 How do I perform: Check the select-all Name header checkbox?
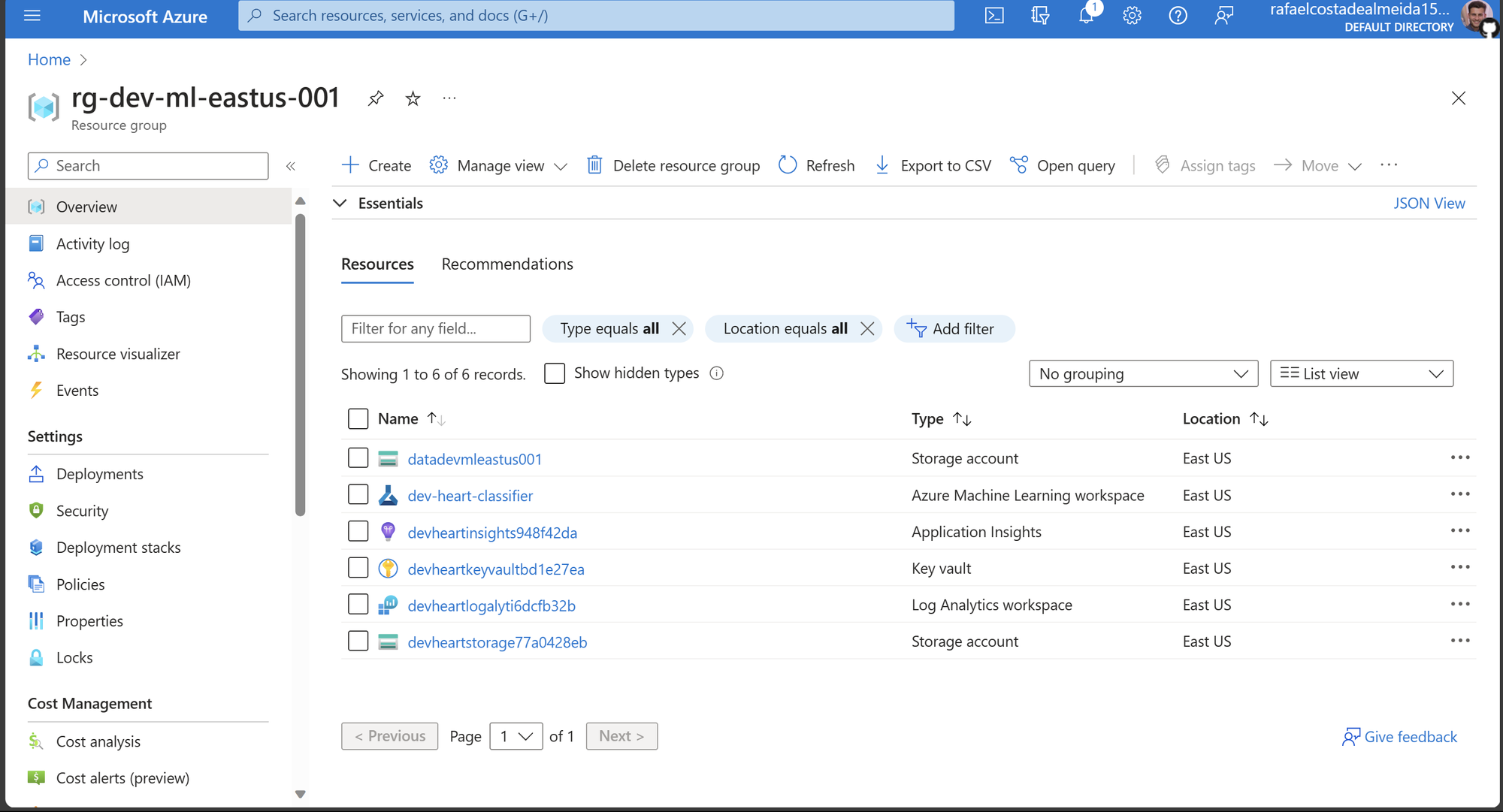pos(358,419)
